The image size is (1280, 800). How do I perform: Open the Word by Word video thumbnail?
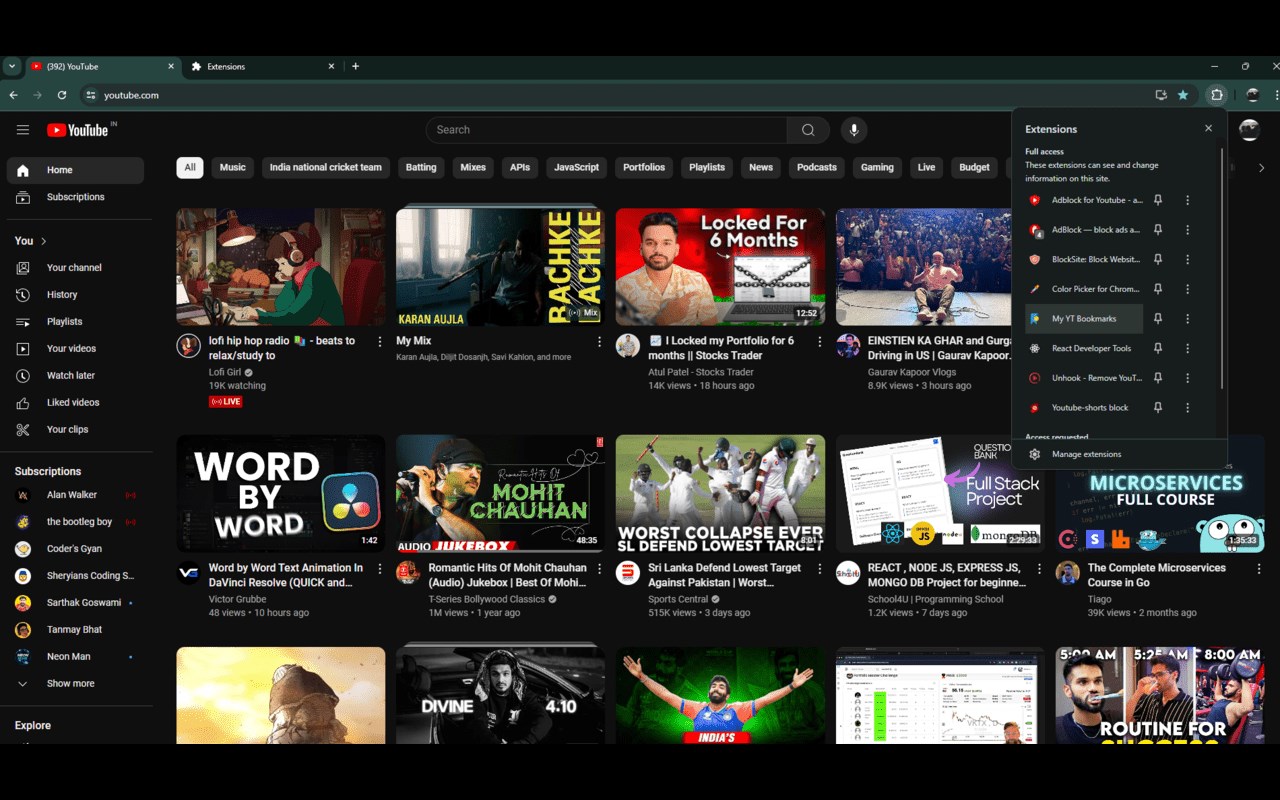[x=281, y=494]
